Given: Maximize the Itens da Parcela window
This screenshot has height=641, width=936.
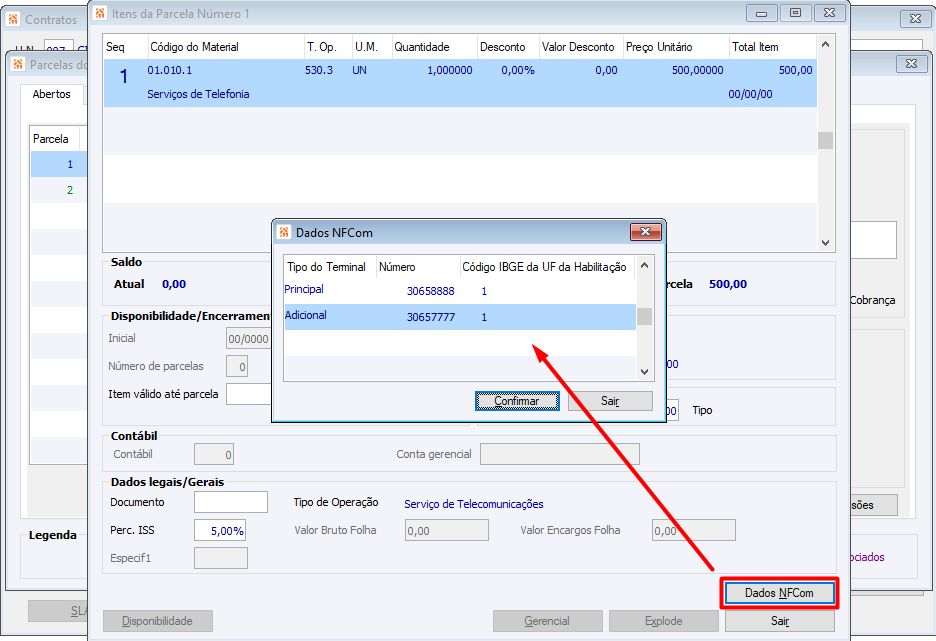Looking at the screenshot, I should (x=795, y=13).
